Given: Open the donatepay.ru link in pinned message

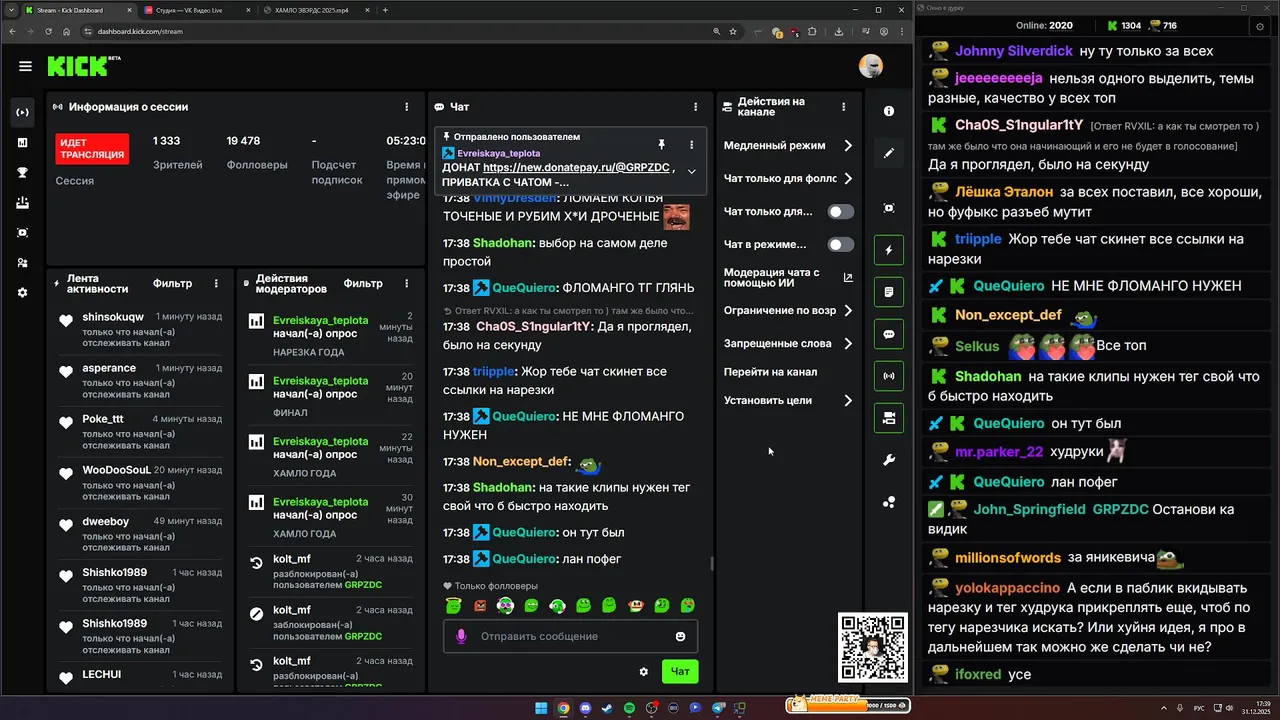Looking at the screenshot, I should [x=576, y=168].
